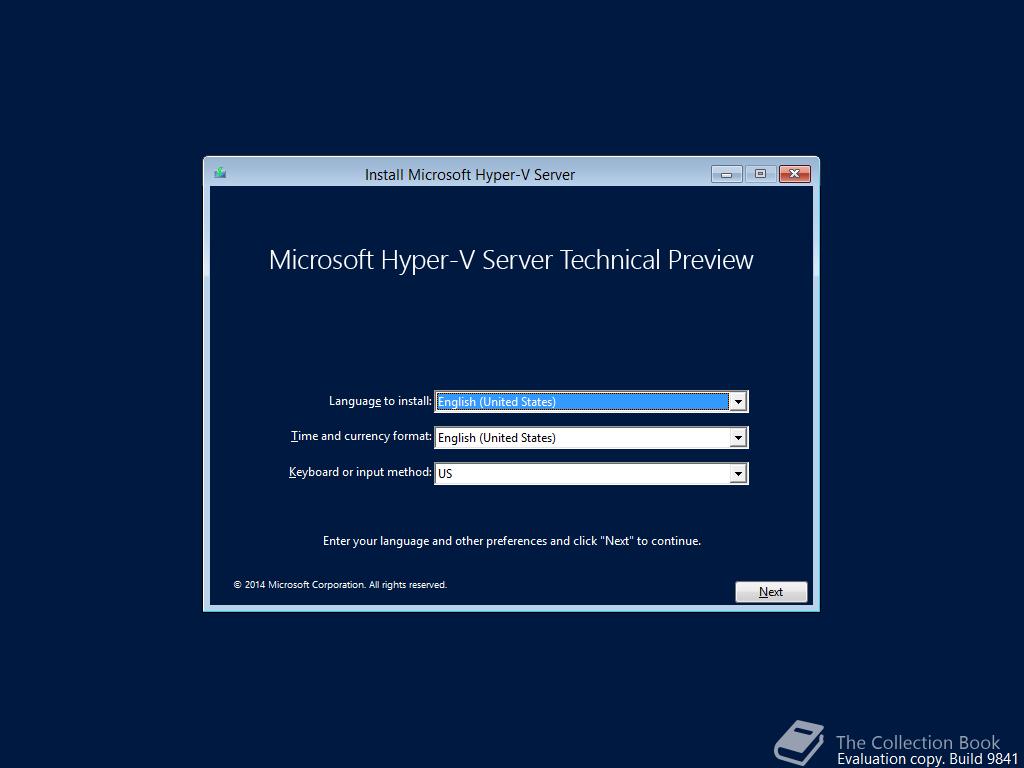Open the Keyboard or input method dropdown arrow
1024x768 pixels.
(738, 473)
